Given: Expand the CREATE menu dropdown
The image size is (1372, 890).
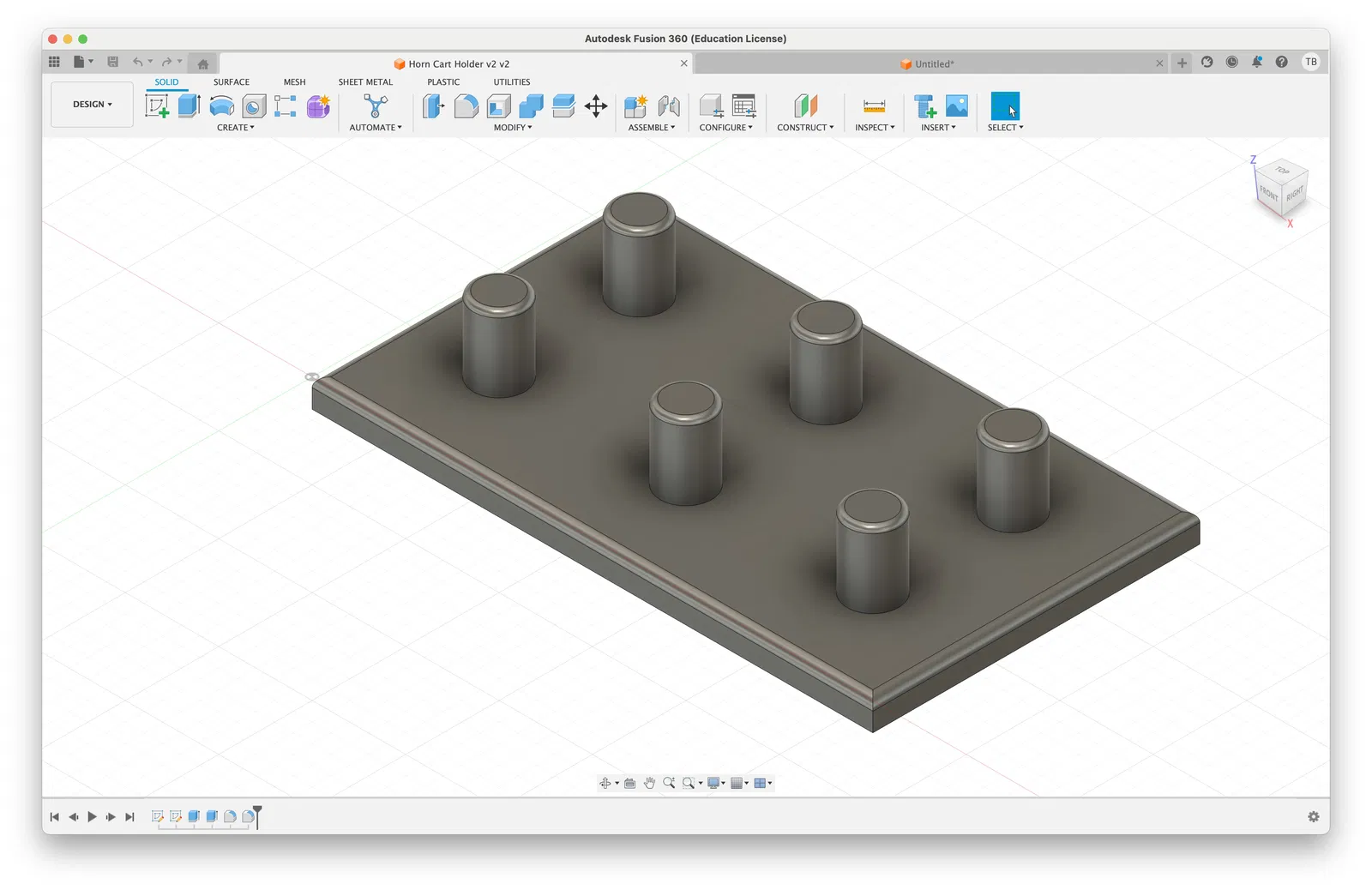Looking at the screenshot, I should [x=236, y=128].
